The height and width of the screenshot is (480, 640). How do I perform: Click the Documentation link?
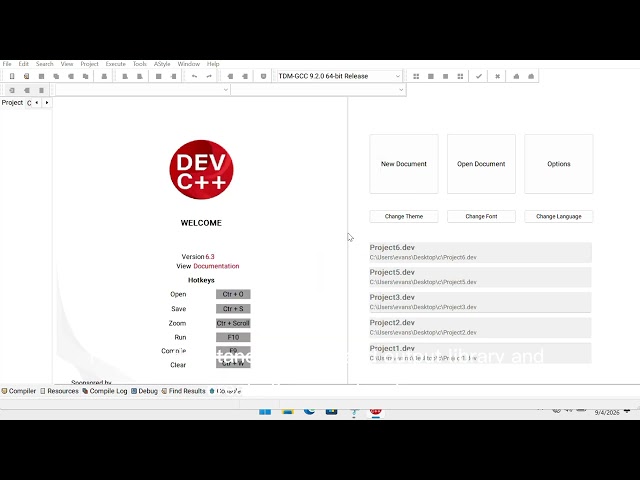[216, 266]
